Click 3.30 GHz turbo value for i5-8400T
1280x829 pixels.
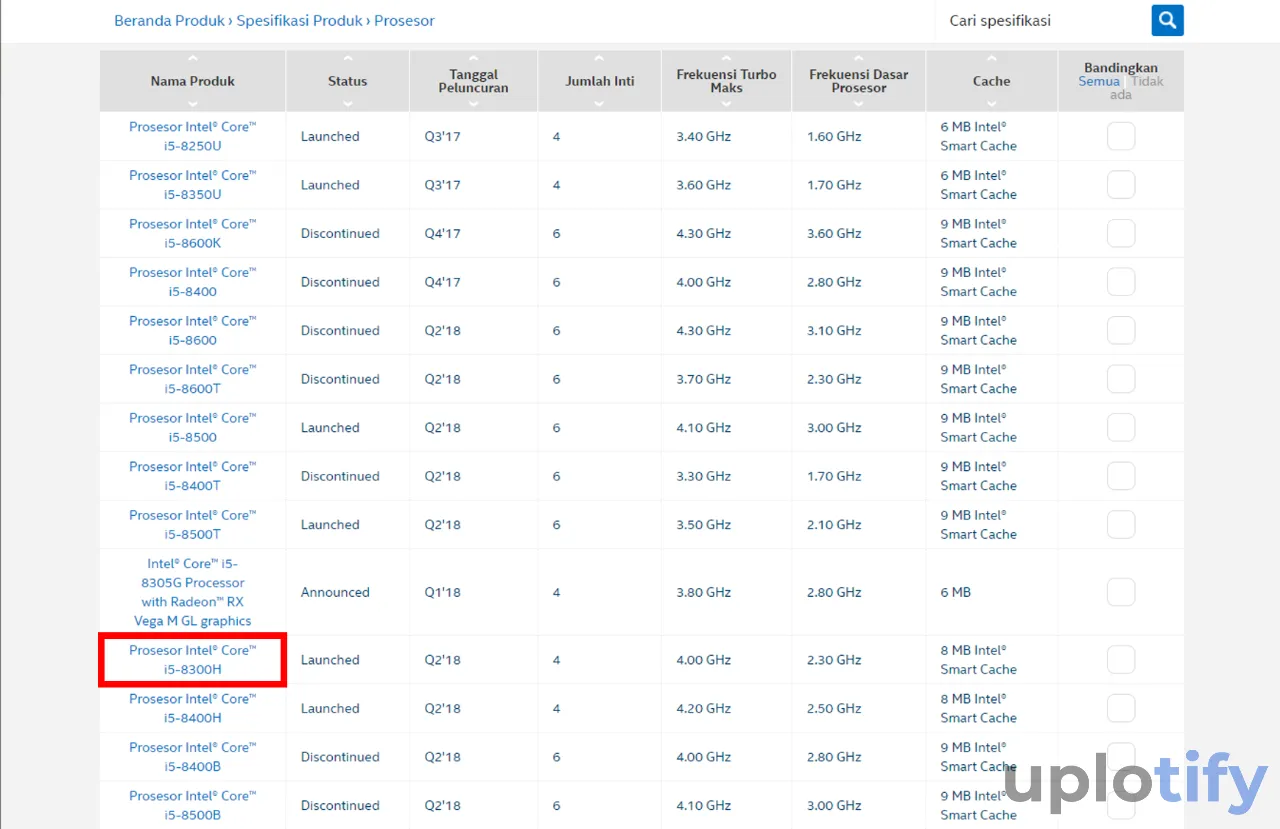704,476
